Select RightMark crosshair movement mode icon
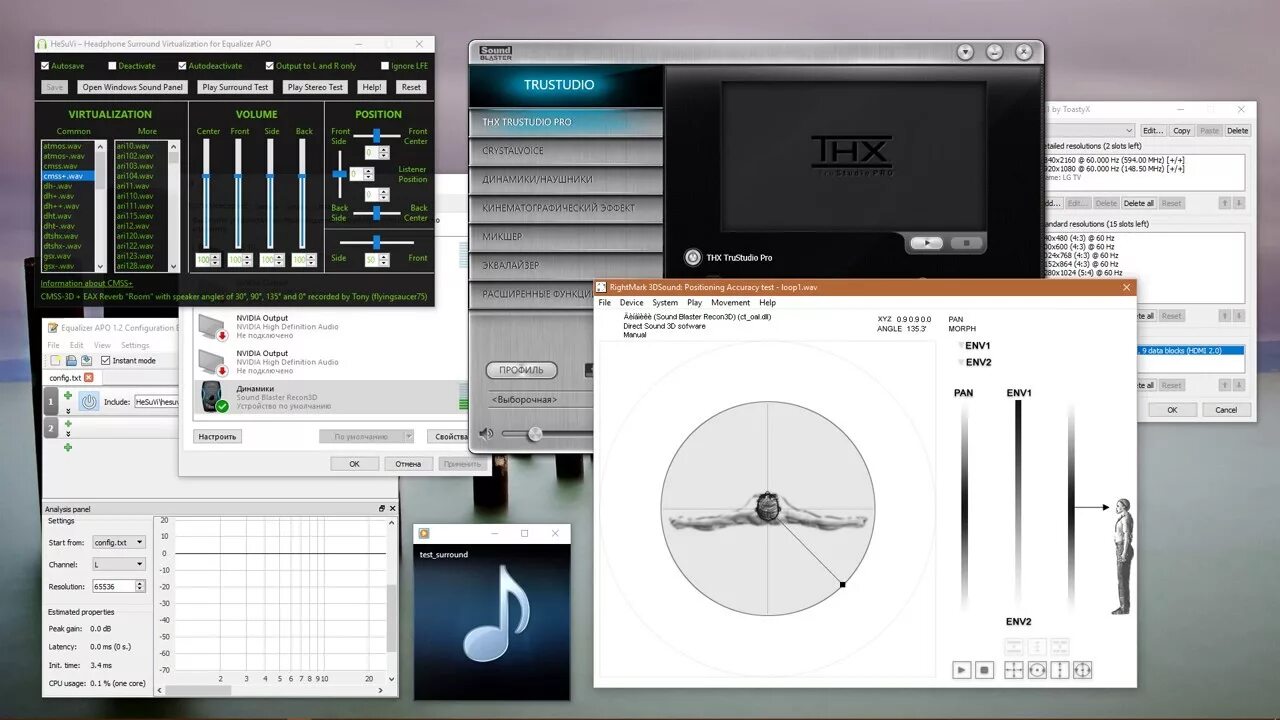 (1014, 670)
